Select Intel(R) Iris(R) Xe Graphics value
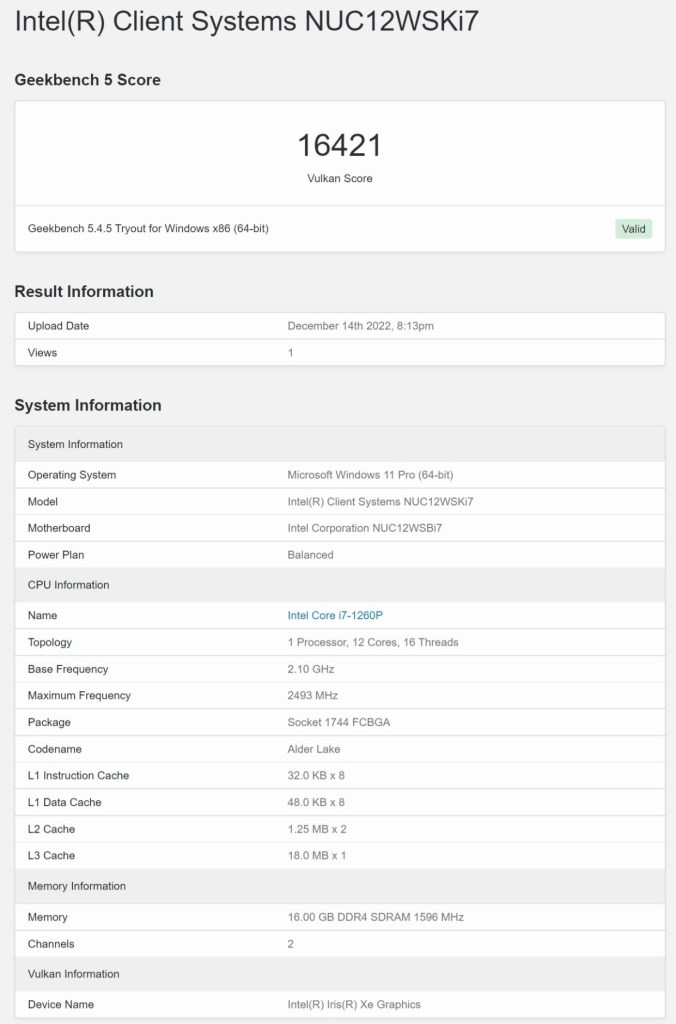Image resolution: width=676 pixels, height=1024 pixels. tap(354, 1004)
